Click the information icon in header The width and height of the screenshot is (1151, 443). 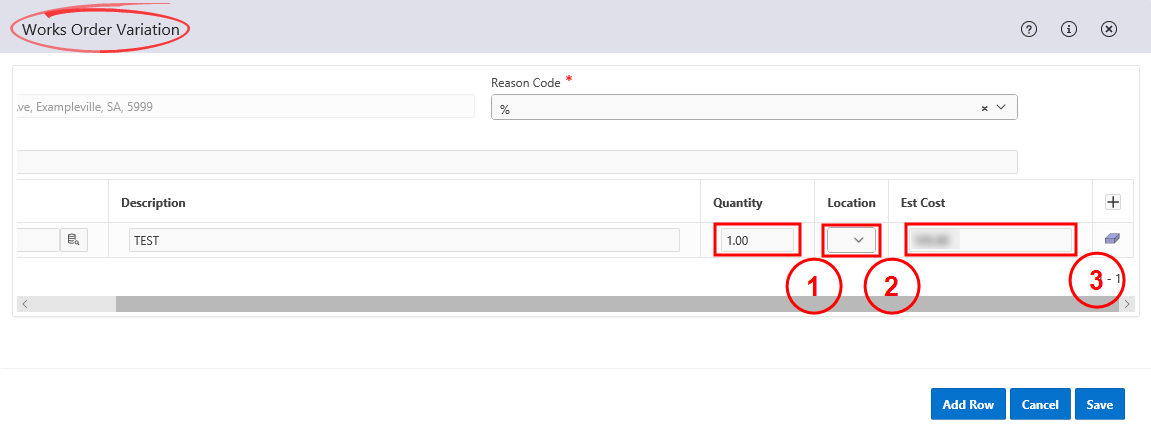(1068, 29)
